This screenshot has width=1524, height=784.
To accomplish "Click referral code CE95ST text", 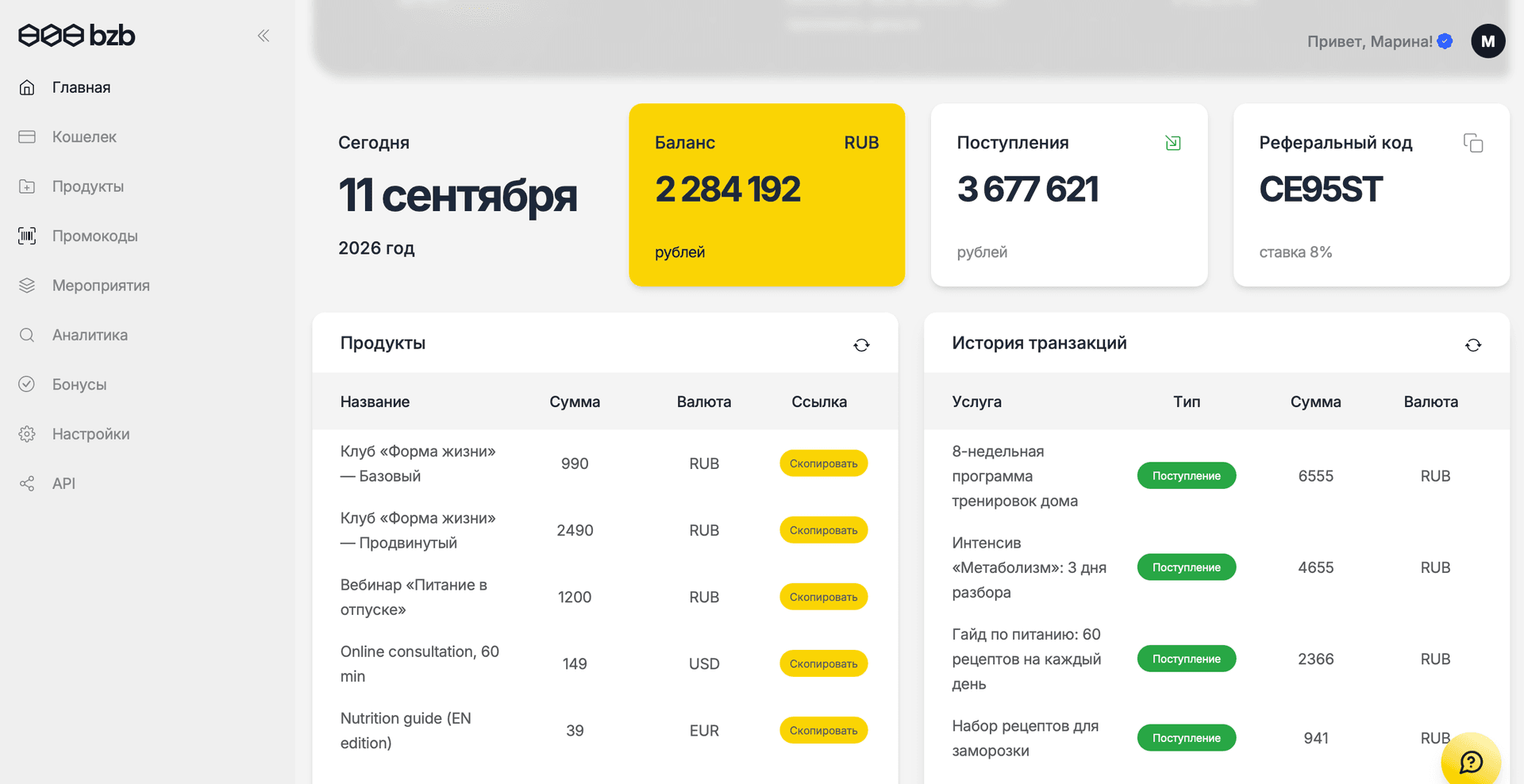I will pyautogui.click(x=1321, y=190).
